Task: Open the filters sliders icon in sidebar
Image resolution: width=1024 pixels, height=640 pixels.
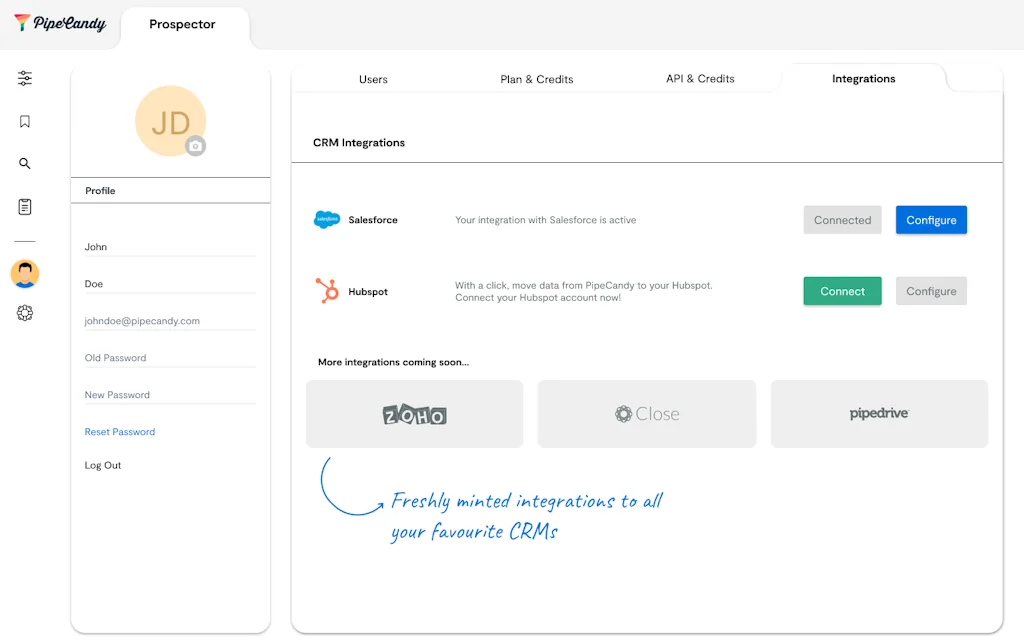Action: pos(25,79)
